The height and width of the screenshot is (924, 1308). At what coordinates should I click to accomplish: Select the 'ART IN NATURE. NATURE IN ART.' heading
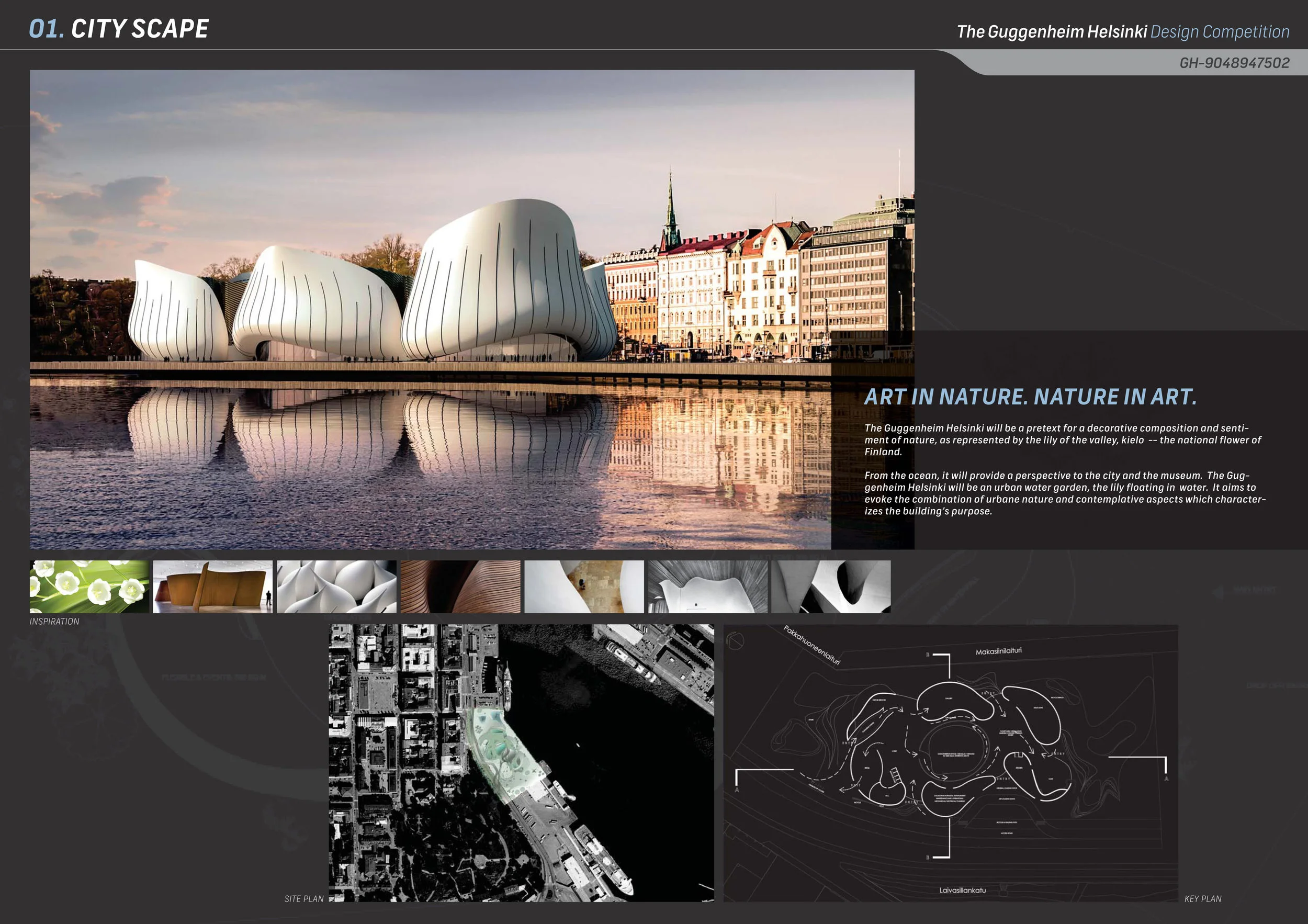pyautogui.click(x=1031, y=397)
